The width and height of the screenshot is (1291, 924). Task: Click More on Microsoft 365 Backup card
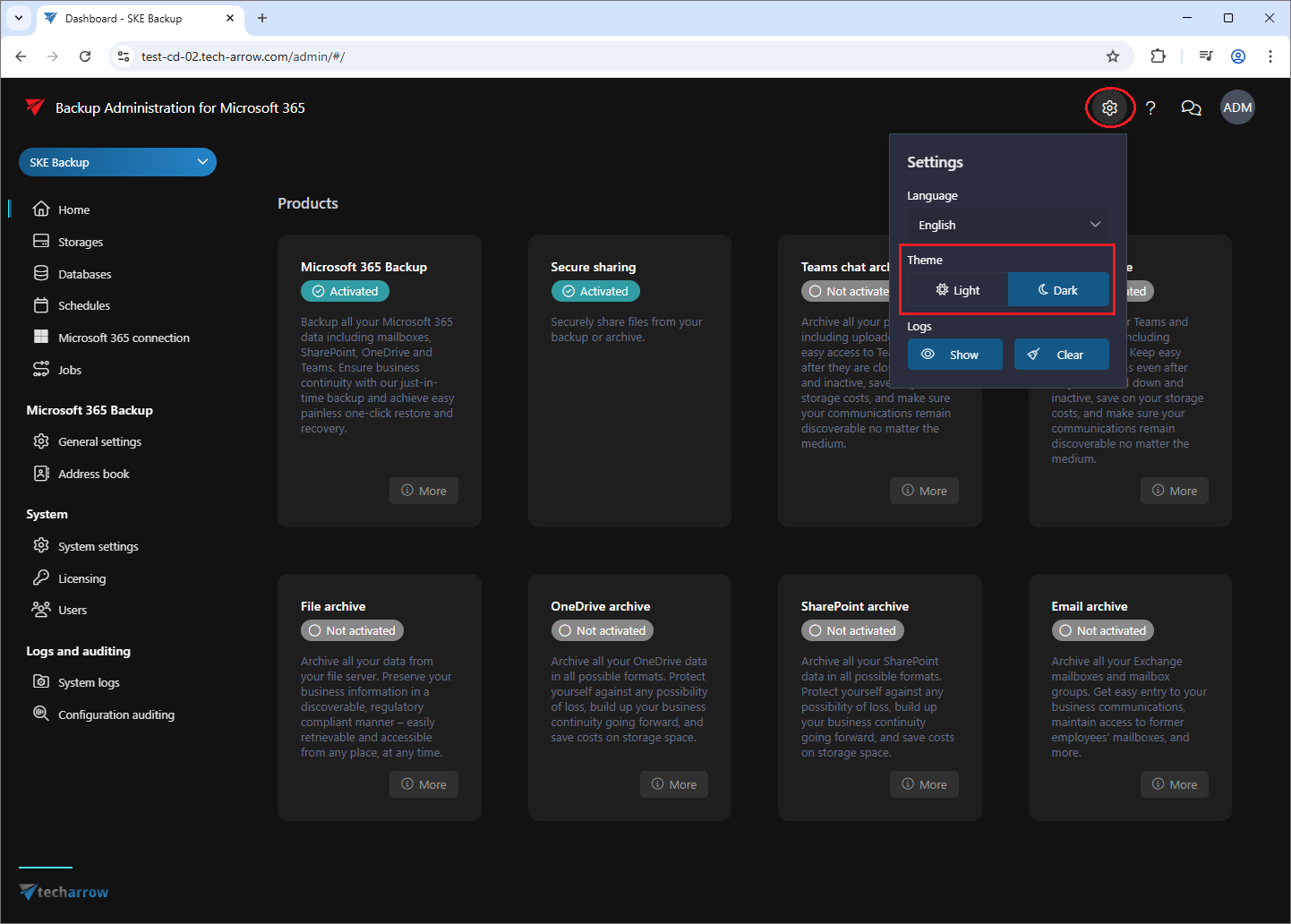coord(423,491)
